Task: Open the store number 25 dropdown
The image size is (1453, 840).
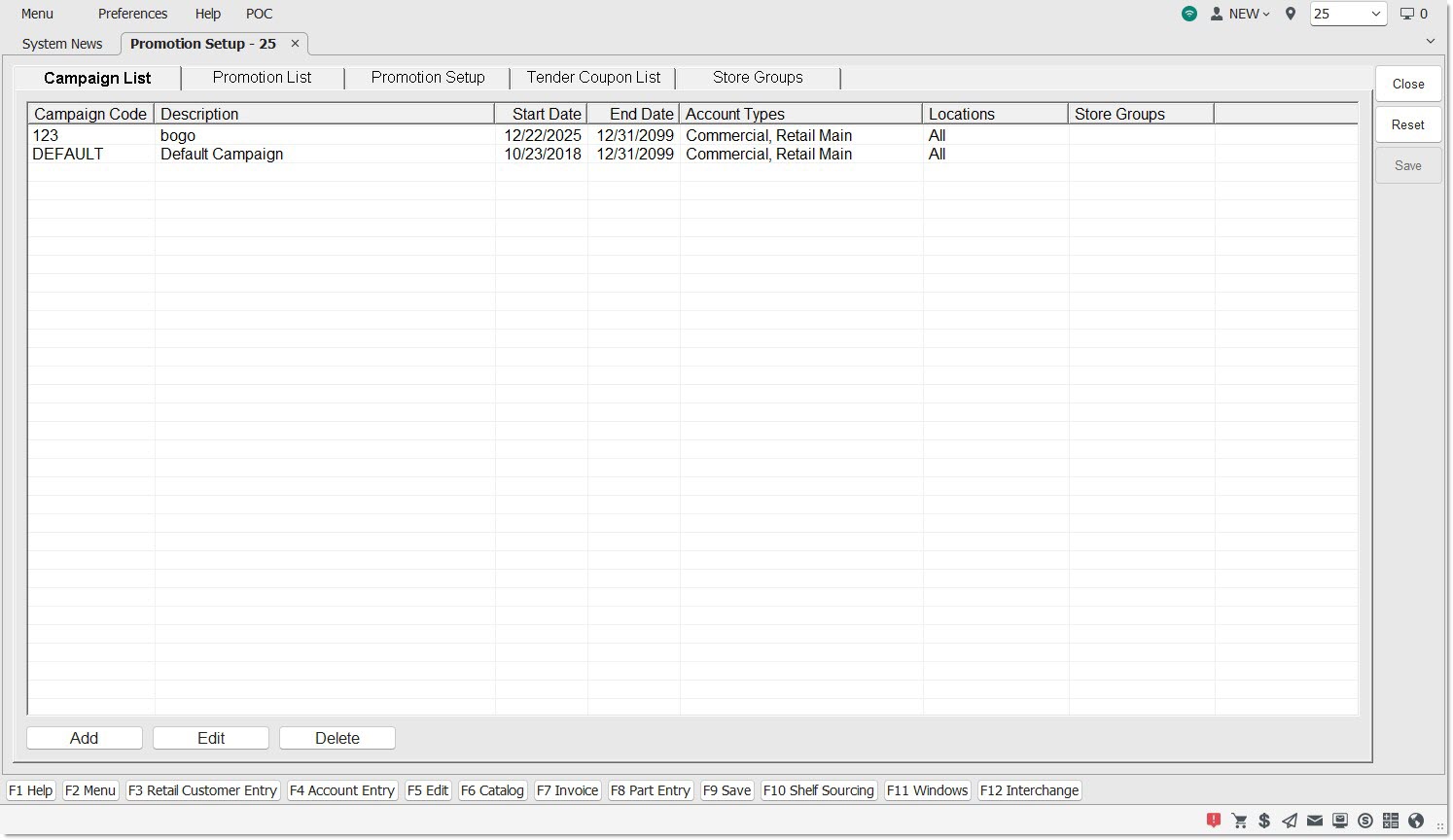Action: tap(1348, 14)
